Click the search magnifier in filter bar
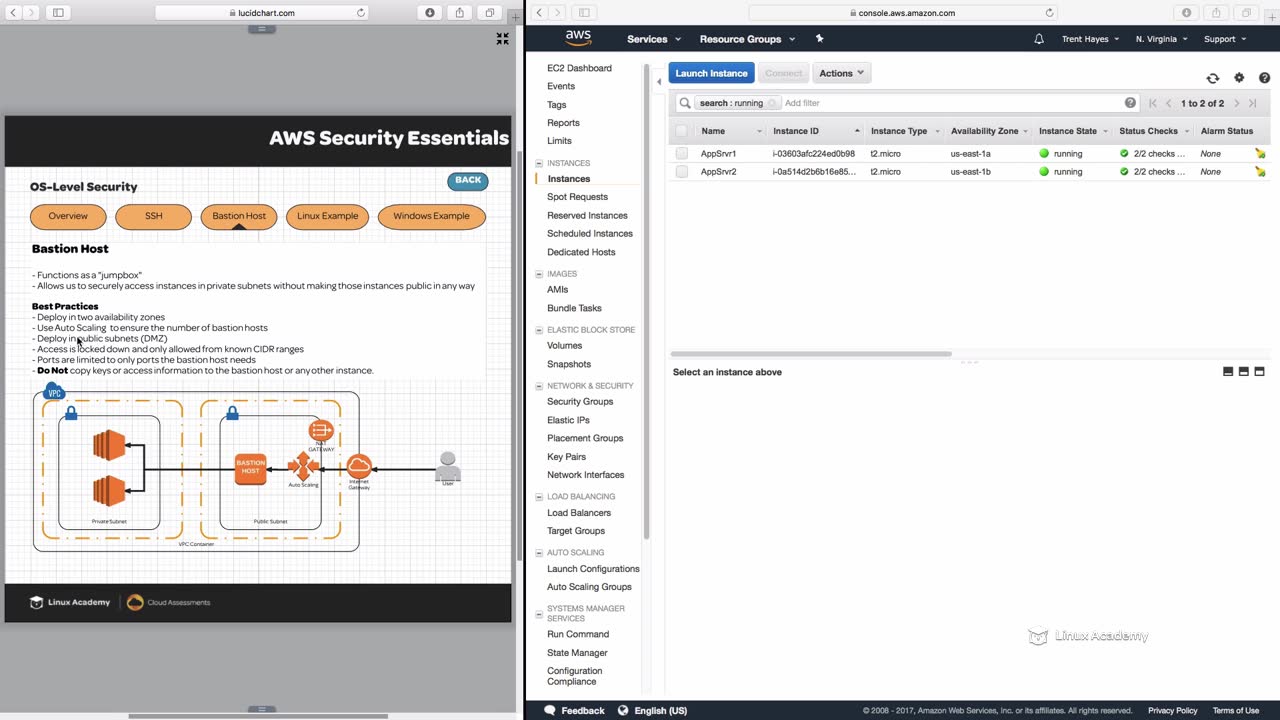The image size is (1280, 720). pos(685,103)
